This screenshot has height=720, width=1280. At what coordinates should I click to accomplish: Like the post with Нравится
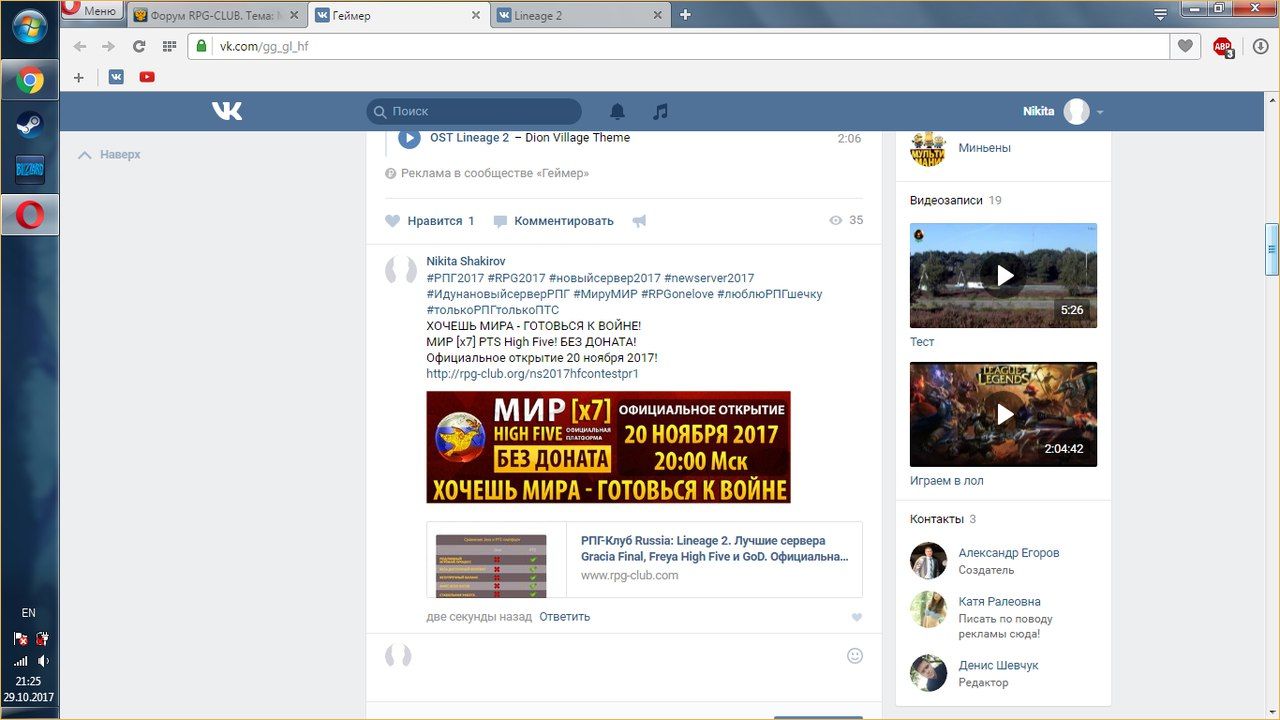pyautogui.click(x=430, y=221)
